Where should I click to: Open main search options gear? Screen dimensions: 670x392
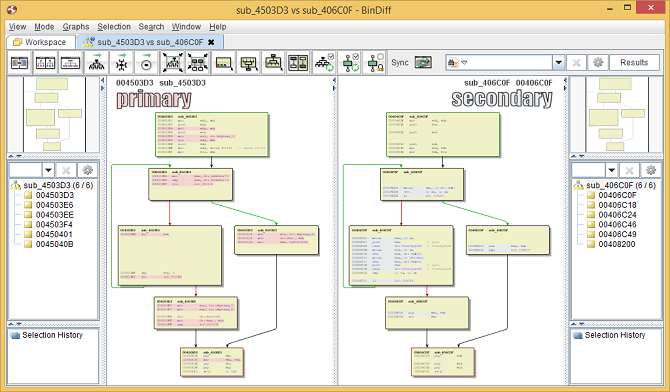(x=598, y=63)
